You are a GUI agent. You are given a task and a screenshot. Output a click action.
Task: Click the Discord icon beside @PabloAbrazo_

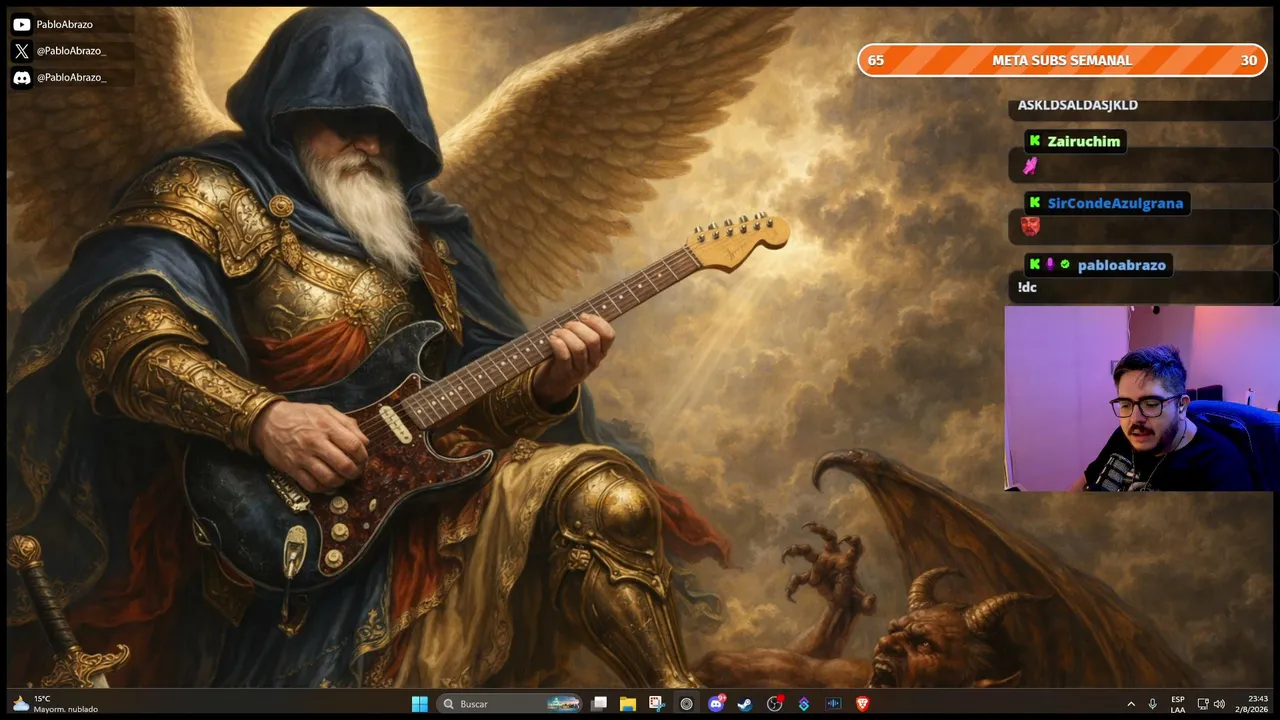pyautogui.click(x=21, y=77)
